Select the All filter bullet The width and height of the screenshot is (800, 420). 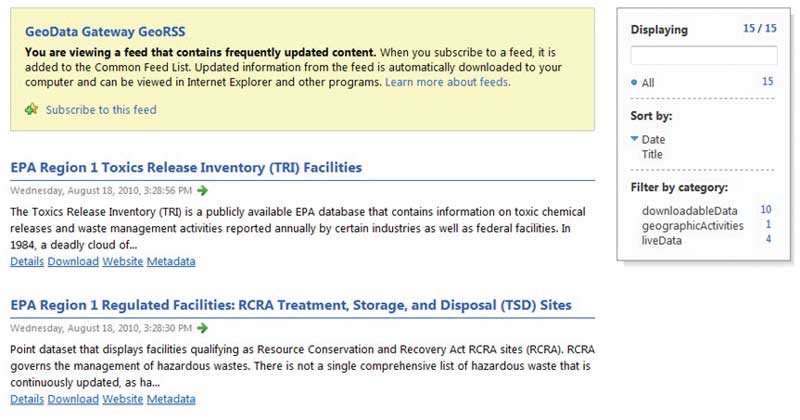click(x=635, y=83)
